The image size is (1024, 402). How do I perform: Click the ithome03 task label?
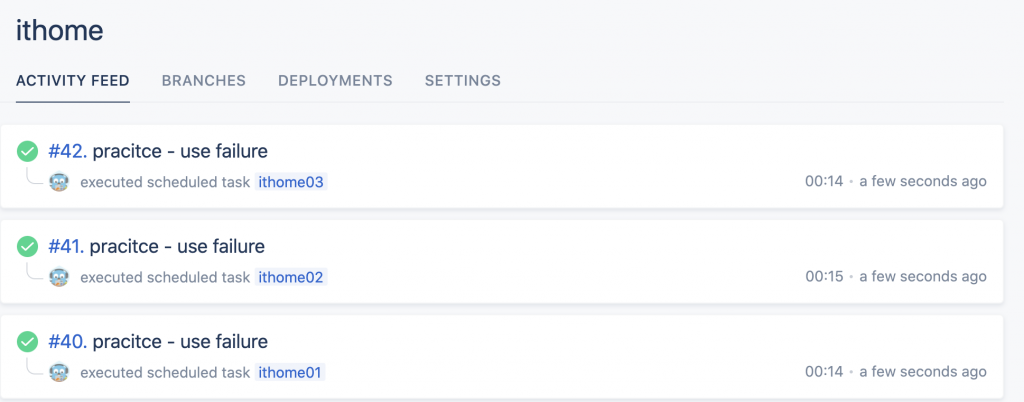pyautogui.click(x=291, y=182)
